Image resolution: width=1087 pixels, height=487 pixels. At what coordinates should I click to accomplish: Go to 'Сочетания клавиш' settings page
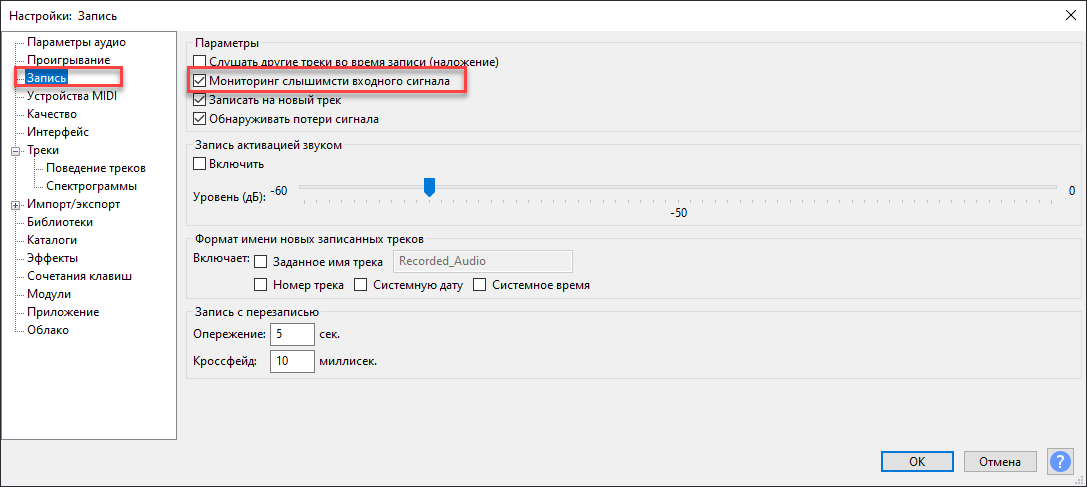(x=79, y=276)
